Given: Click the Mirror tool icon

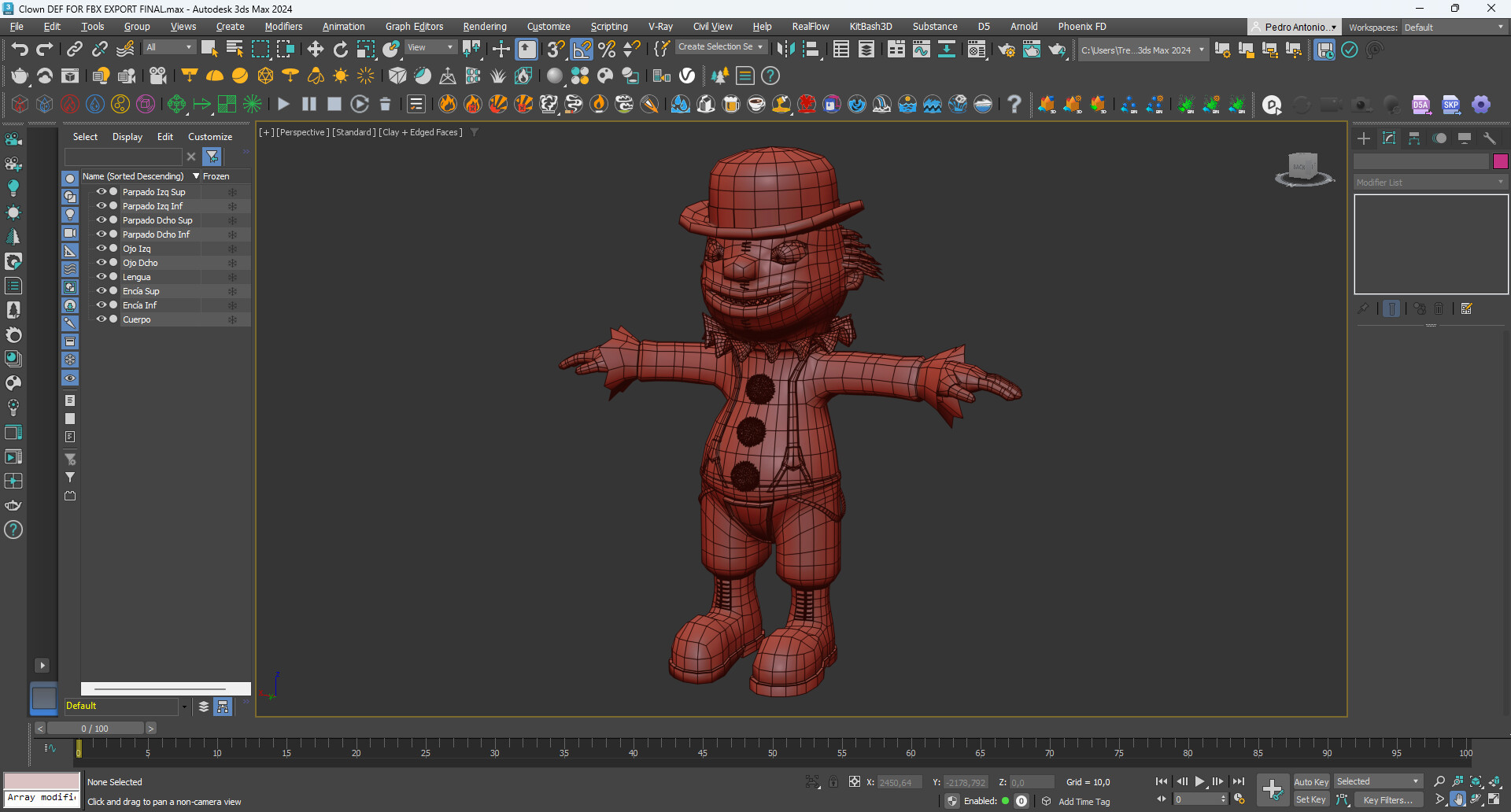Looking at the screenshot, I should tap(785, 49).
